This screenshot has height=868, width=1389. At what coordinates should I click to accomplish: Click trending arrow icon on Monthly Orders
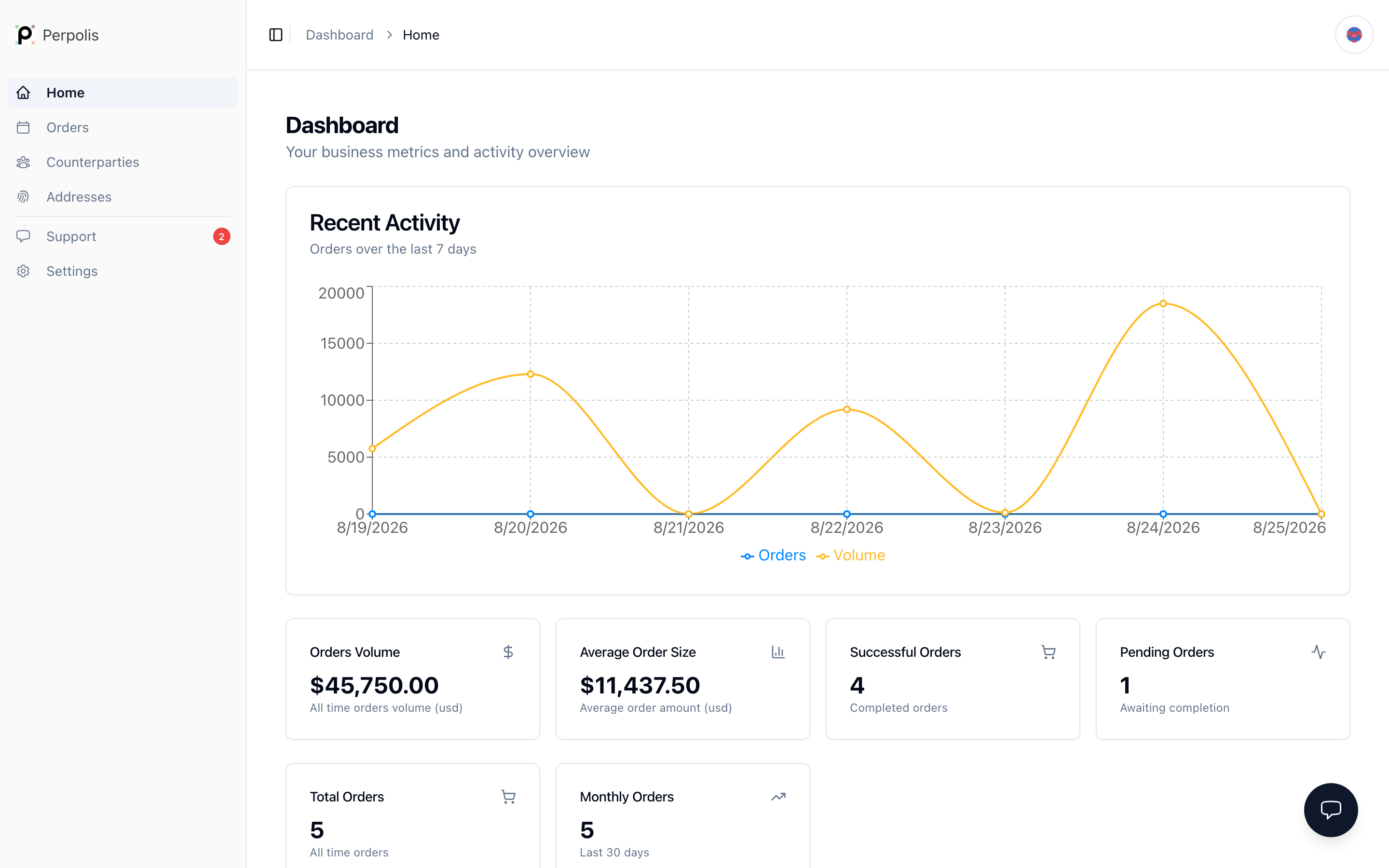tap(778, 797)
